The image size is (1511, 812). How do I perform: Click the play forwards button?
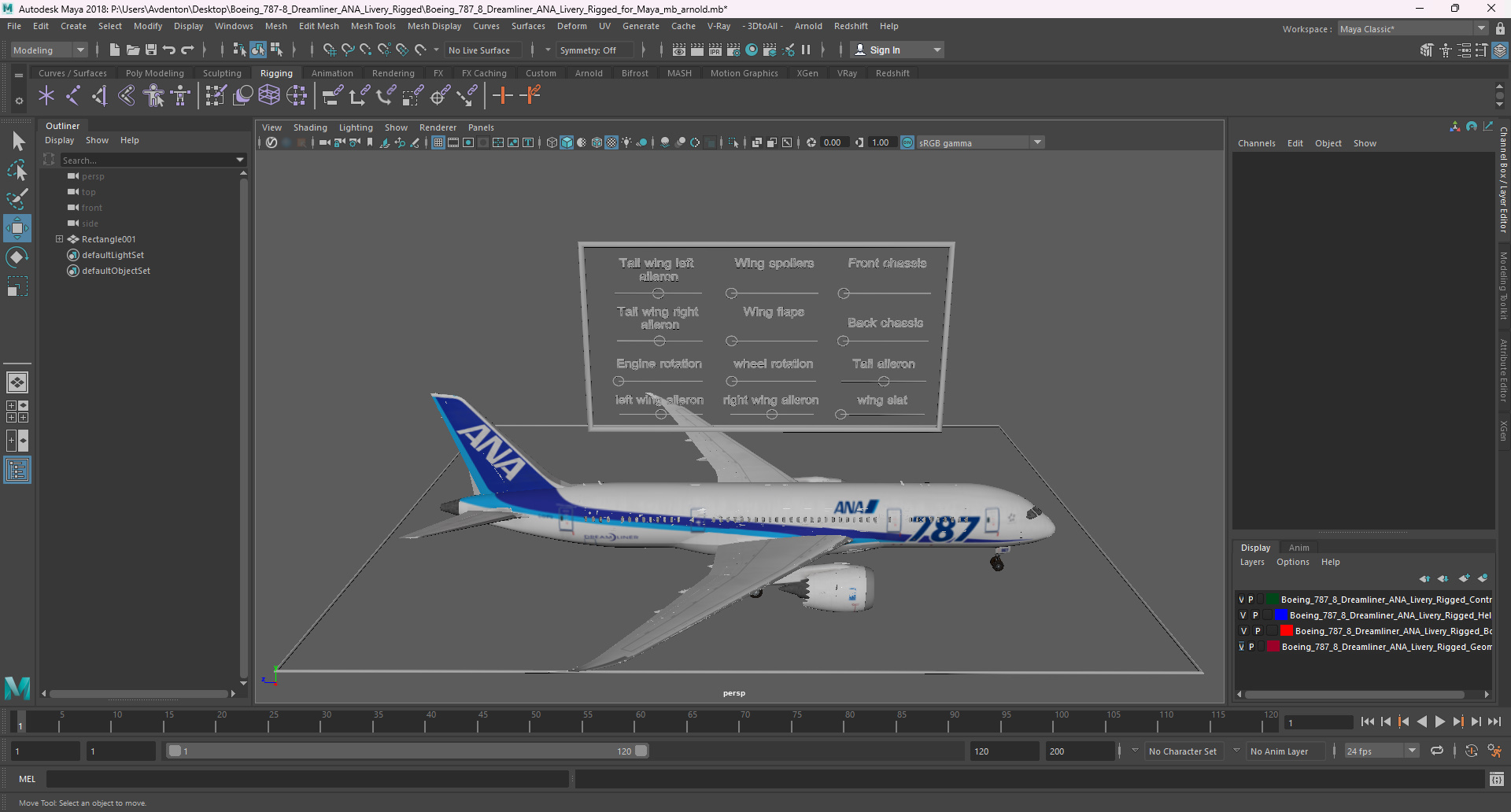pyautogui.click(x=1439, y=722)
